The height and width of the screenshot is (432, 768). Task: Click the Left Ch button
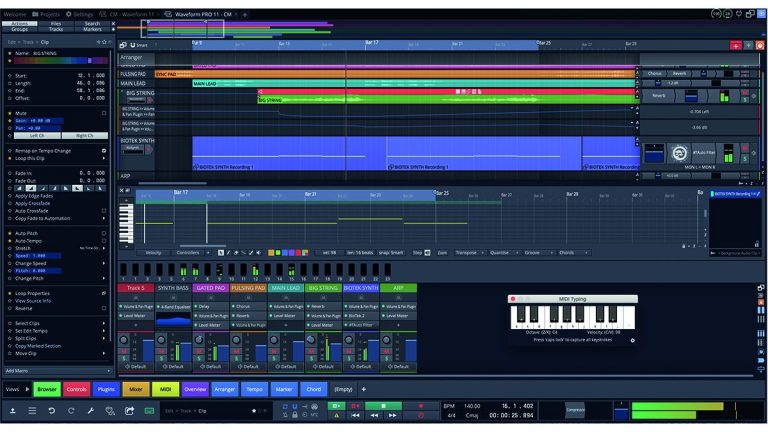coord(37,136)
